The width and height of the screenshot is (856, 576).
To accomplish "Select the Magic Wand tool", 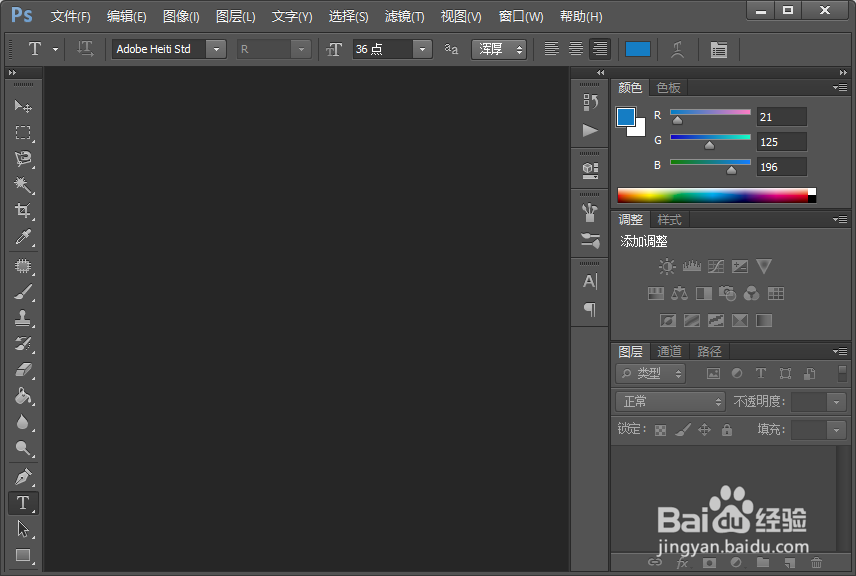I will [x=23, y=185].
